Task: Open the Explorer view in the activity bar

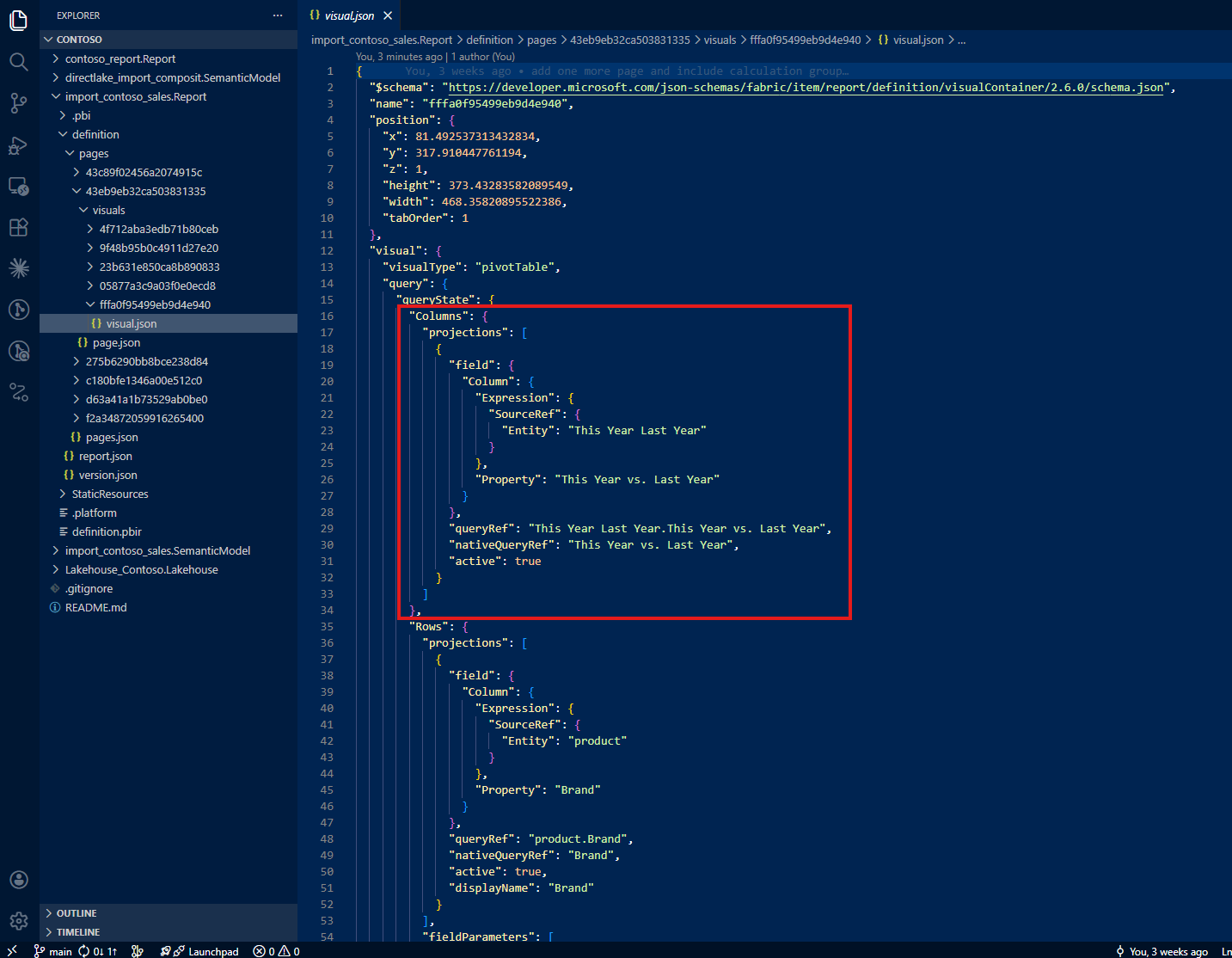Action: (19, 19)
